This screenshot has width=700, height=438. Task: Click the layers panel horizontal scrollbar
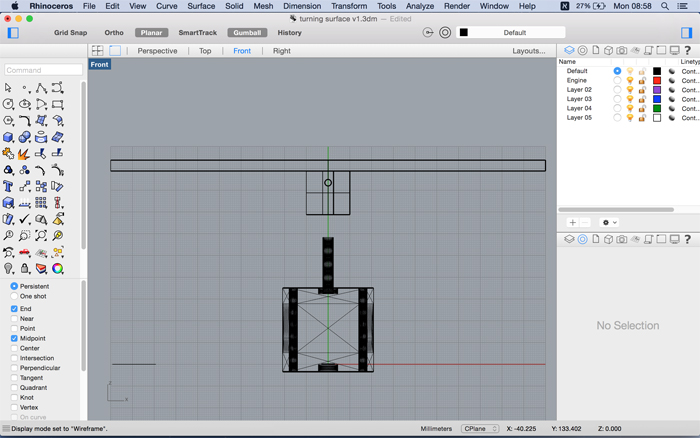(616, 209)
